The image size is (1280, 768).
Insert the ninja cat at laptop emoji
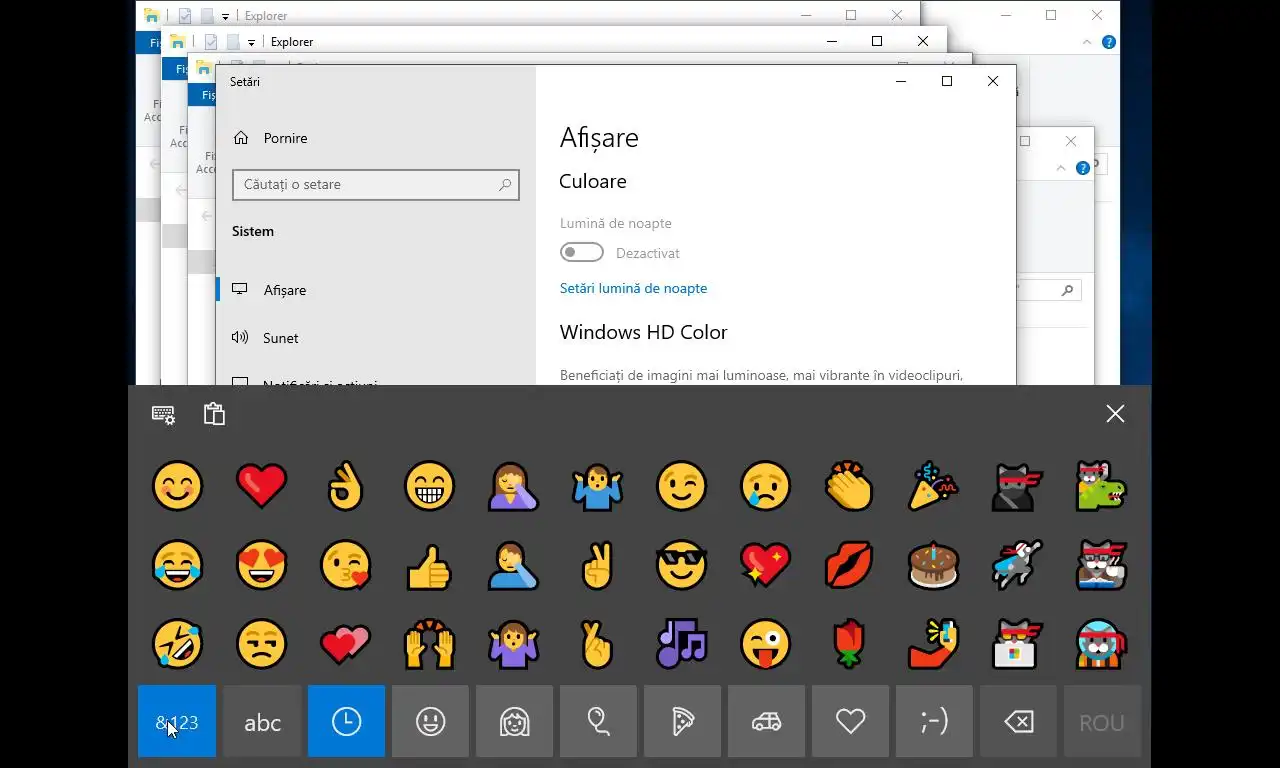(x=1017, y=643)
